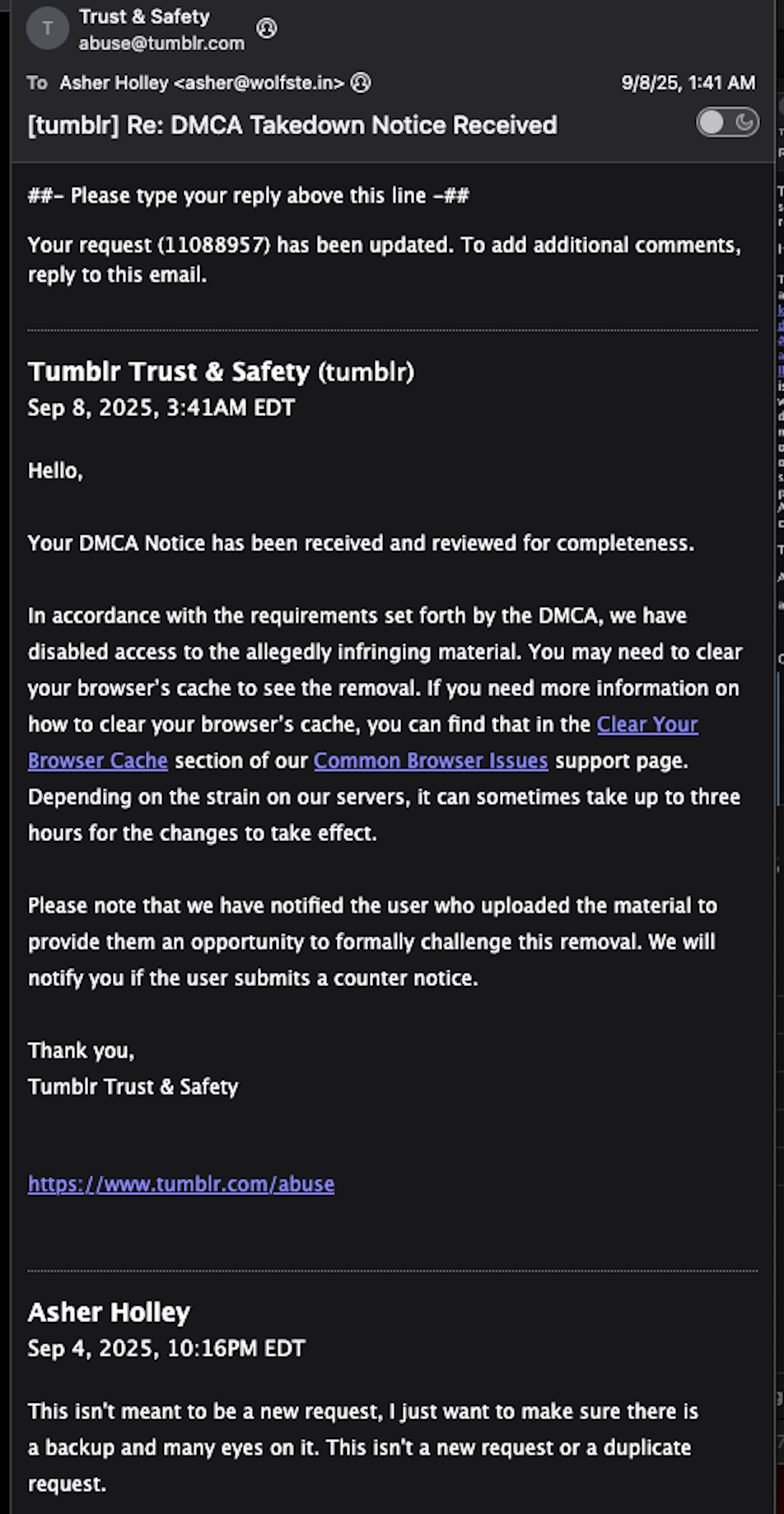This screenshot has height=1514, width=784.
Task: Open the Common Browser Issues support link
Action: [x=431, y=760]
